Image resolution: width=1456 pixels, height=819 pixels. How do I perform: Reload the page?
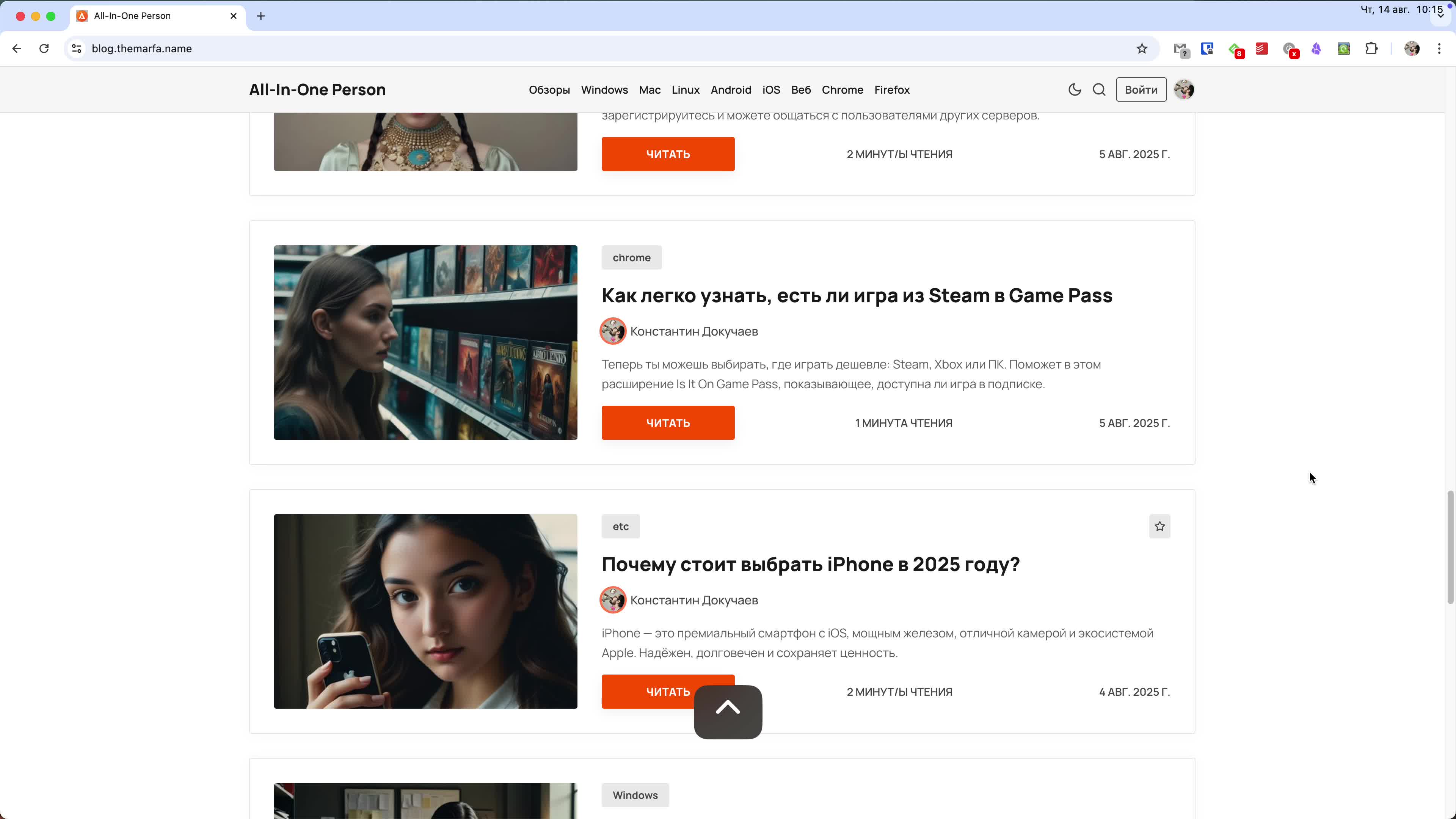click(44, 49)
